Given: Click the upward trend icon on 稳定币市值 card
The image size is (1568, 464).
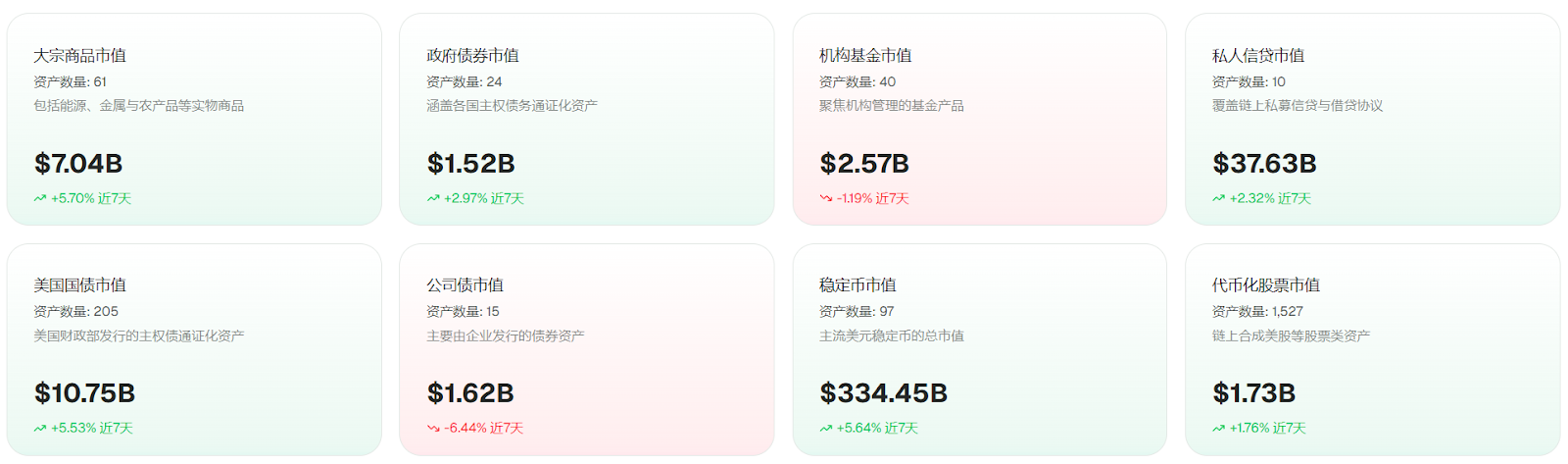Looking at the screenshot, I should click(x=826, y=428).
